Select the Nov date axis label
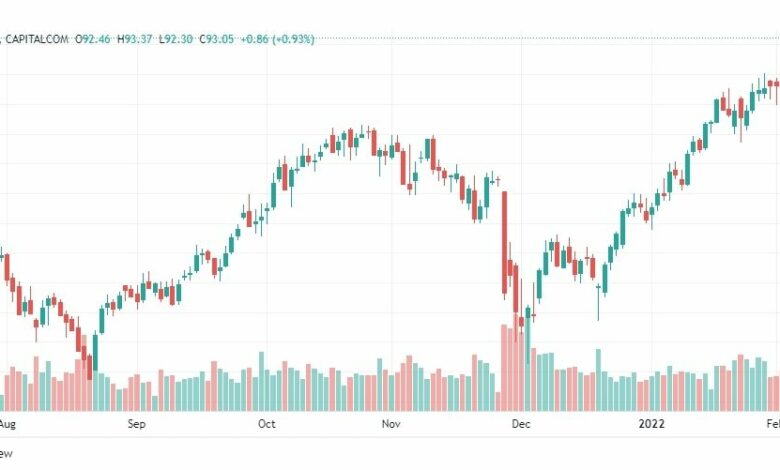This screenshot has width=780, height=470. point(391,424)
